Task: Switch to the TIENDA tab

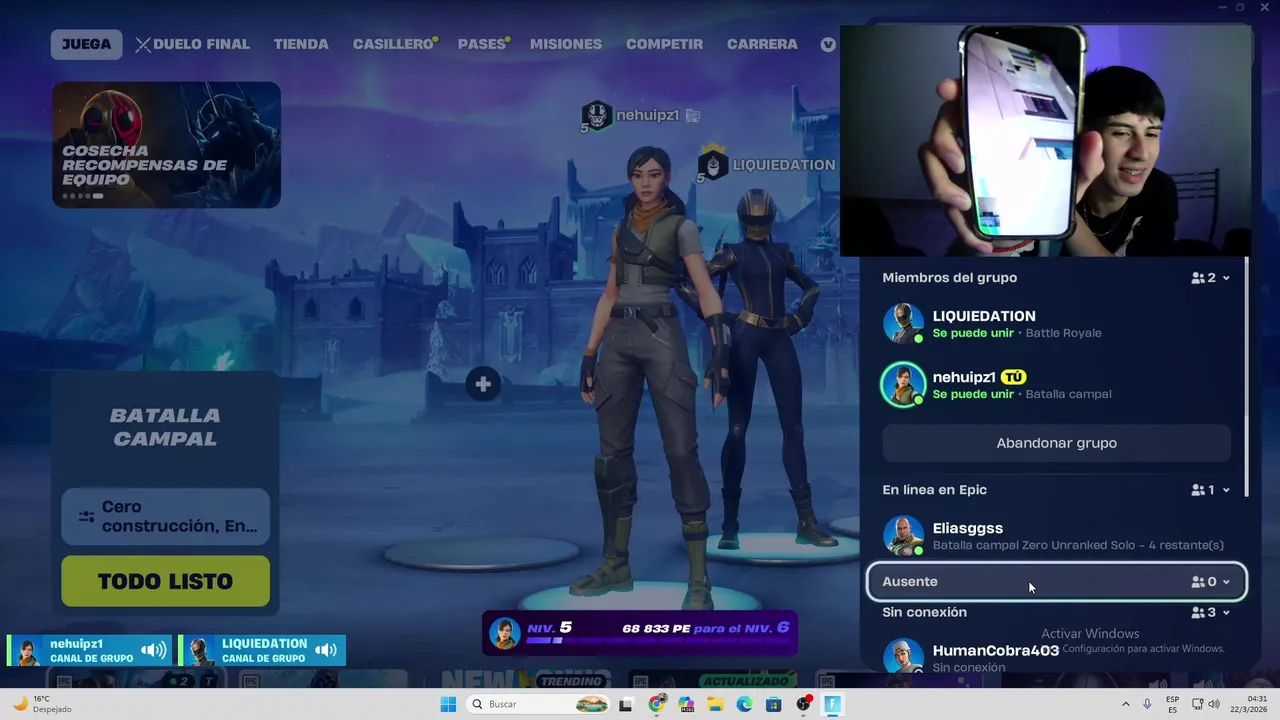Action: point(301,44)
